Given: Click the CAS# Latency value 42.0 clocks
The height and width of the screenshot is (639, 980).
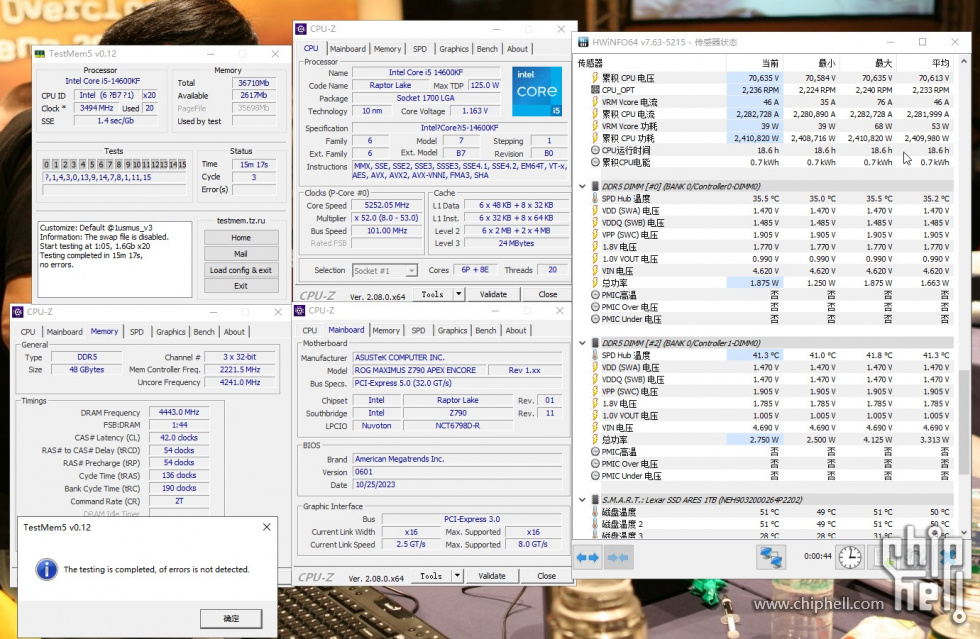Looking at the screenshot, I should (x=179, y=438).
